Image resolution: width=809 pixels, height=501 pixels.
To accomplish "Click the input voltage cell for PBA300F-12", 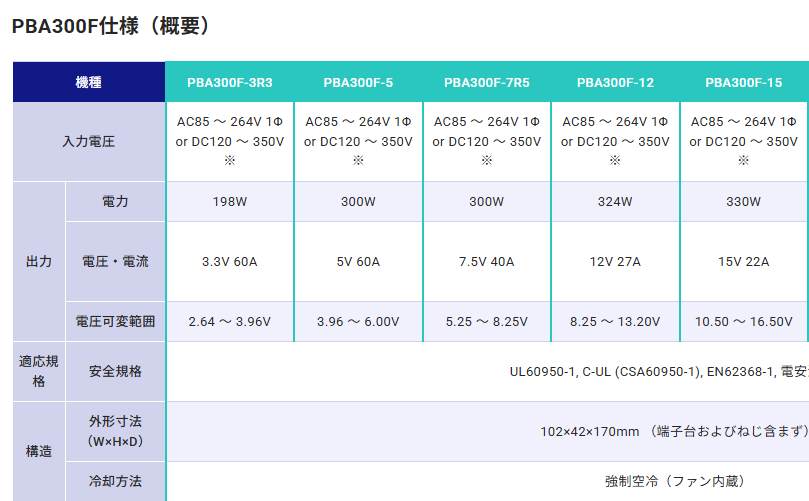I will tap(615, 141).
